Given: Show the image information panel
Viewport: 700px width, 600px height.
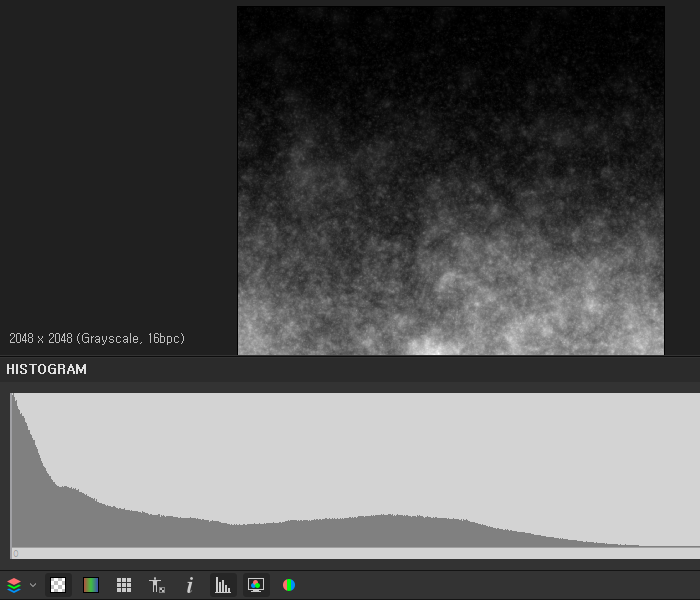Looking at the screenshot, I should pos(190,585).
